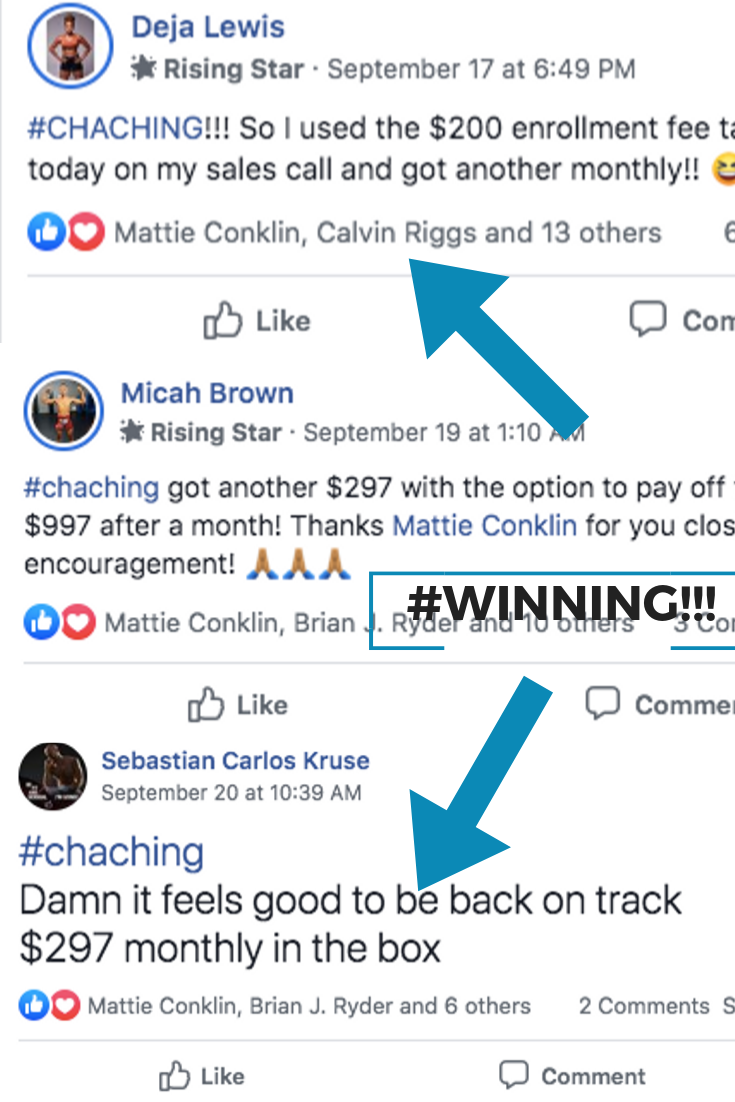
Task: Open Deja Lewis profile name link
Action: point(208,27)
